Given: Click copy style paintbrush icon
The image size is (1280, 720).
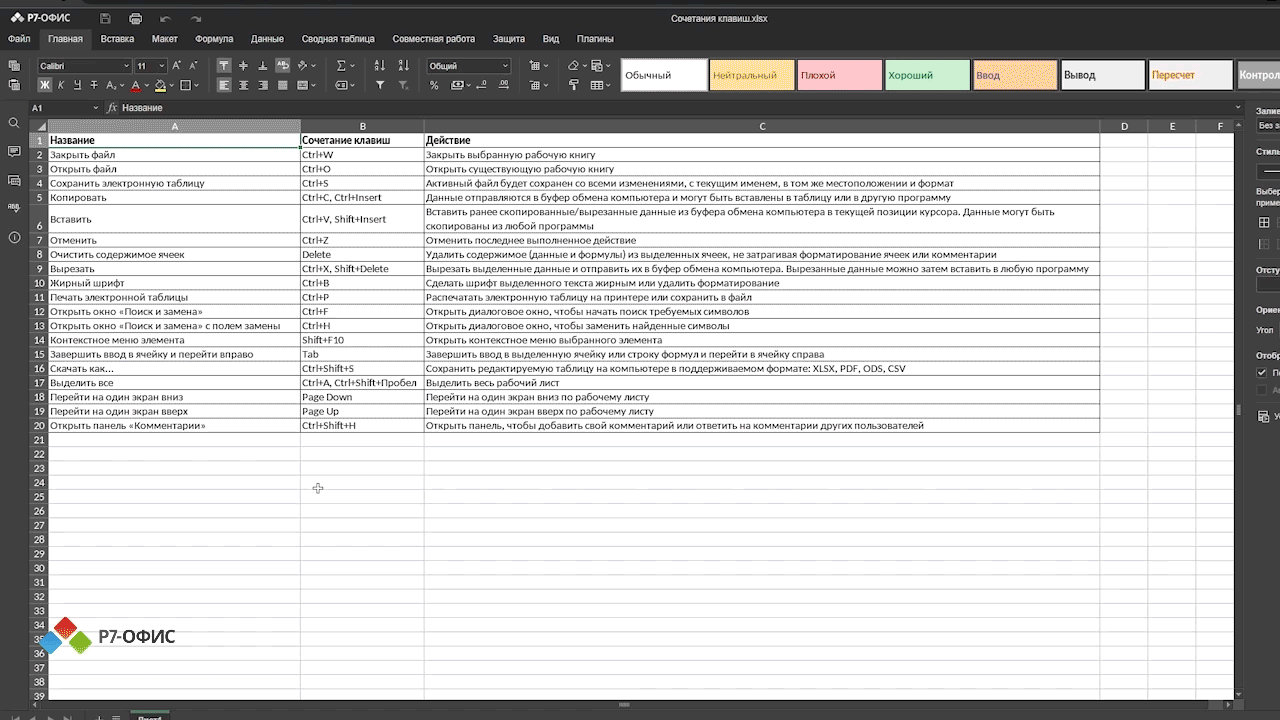Looking at the screenshot, I should point(573,85).
